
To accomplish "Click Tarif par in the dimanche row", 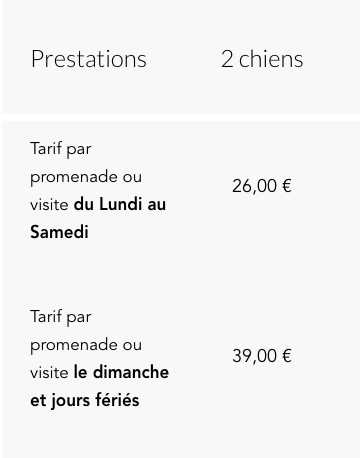I will pos(61,317).
